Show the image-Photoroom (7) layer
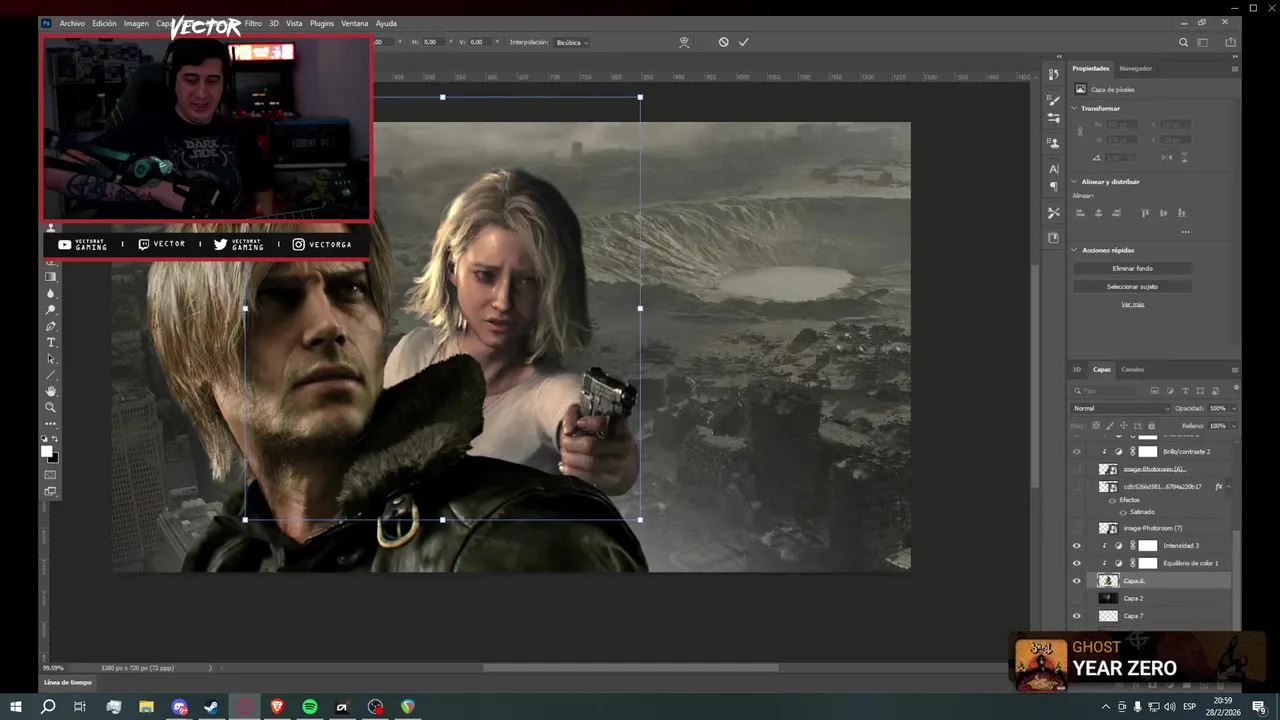Screen dimensions: 1280x720 pos(1077,528)
